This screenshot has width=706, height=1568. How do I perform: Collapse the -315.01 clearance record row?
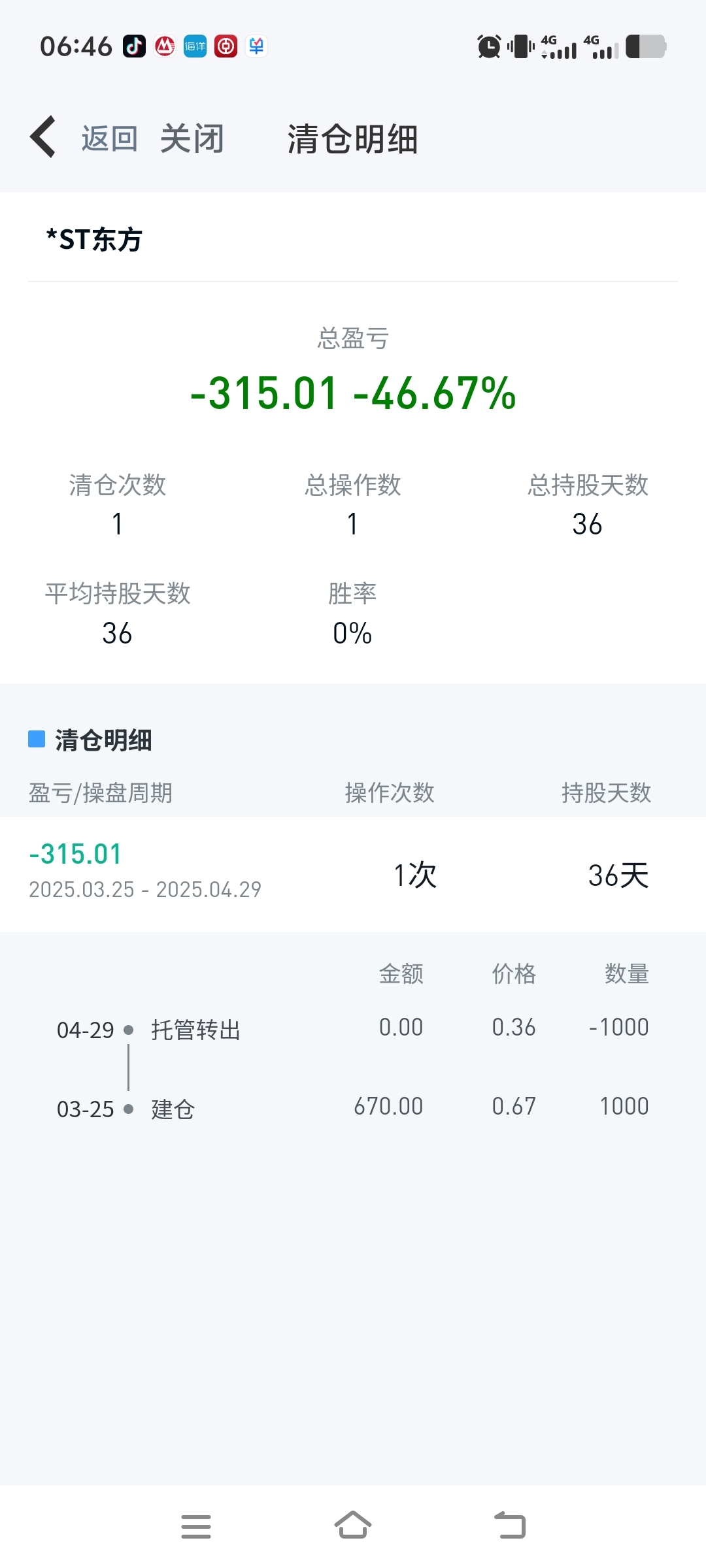pyautogui.click(x=353, y=874)
